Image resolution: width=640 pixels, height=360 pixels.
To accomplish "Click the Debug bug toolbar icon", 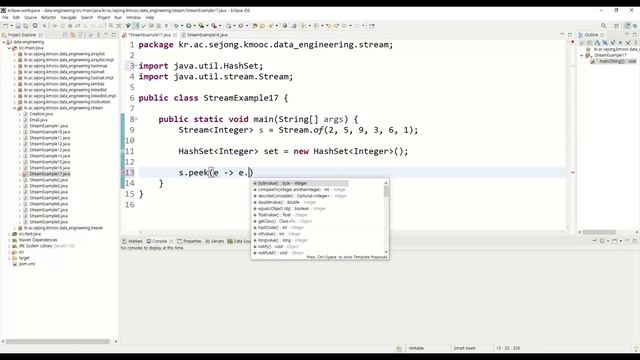I will (x=176, y=26).
